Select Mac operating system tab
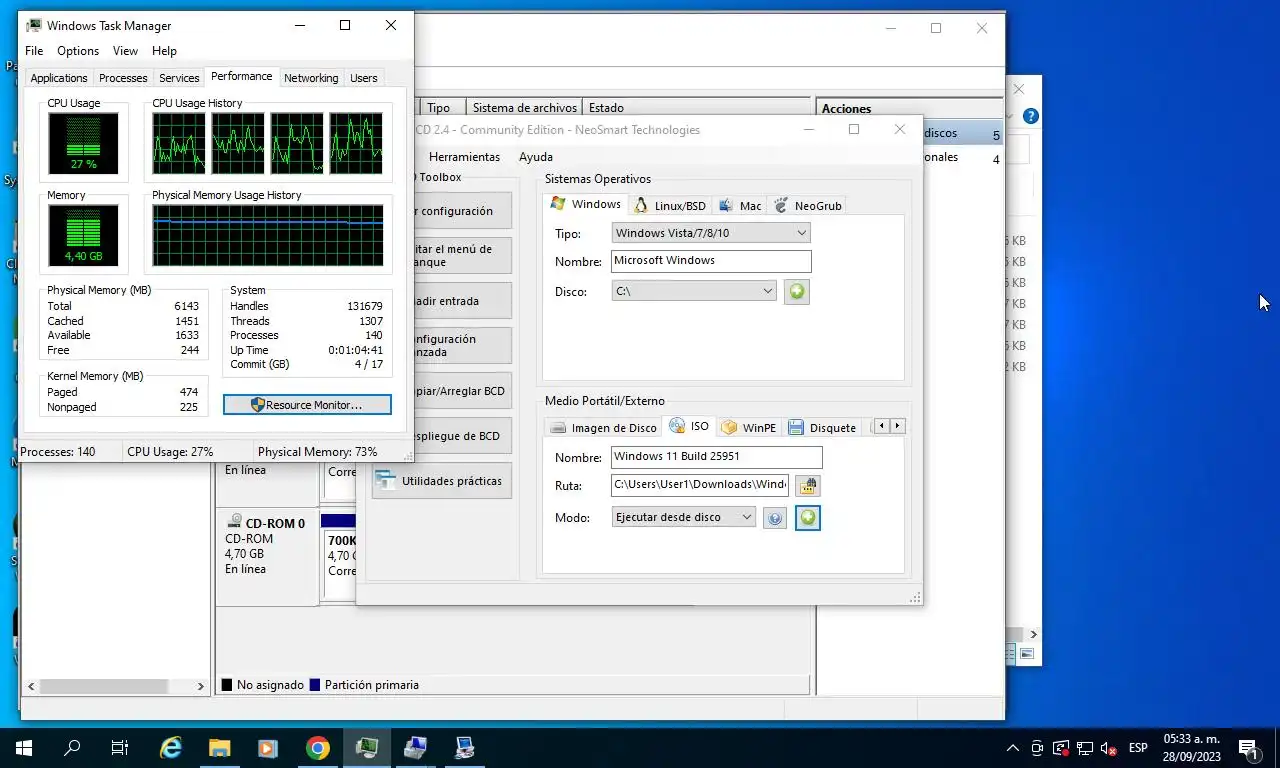1280x768 pixels. click(740, 205)
